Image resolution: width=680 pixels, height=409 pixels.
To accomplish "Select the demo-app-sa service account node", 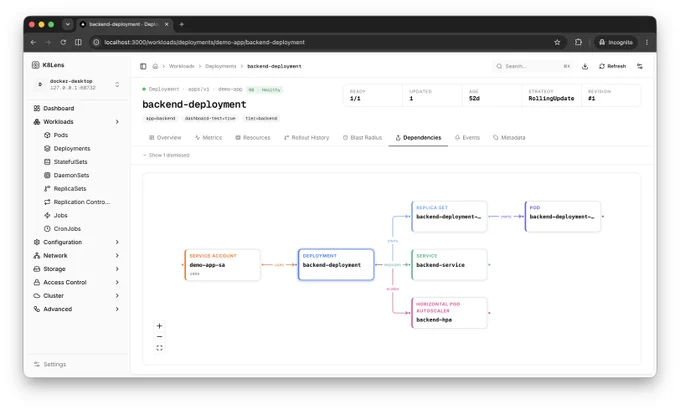I will [x=222, y=265].
